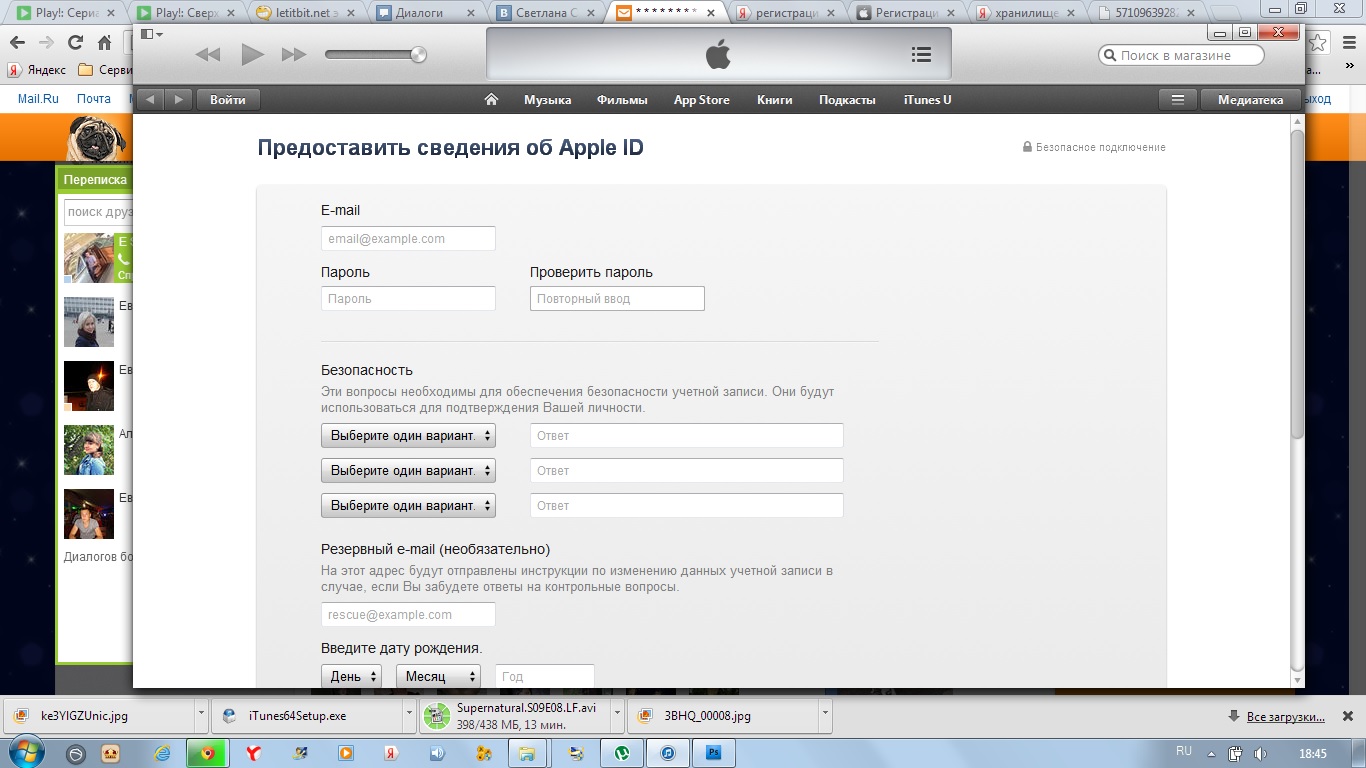Click the Chrome back arrow
The height and width of the screenshot is (768, 1366).
pyautogui.click(x=17, y=43)
